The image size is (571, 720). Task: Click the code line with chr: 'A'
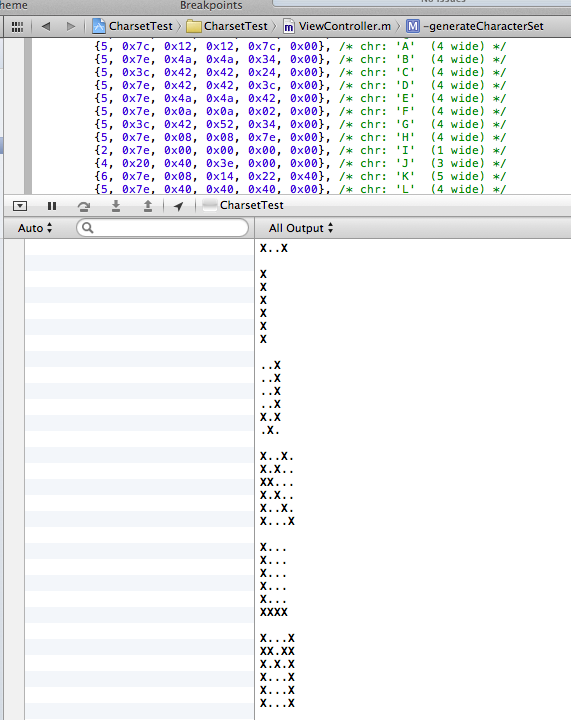coord(300,46)
